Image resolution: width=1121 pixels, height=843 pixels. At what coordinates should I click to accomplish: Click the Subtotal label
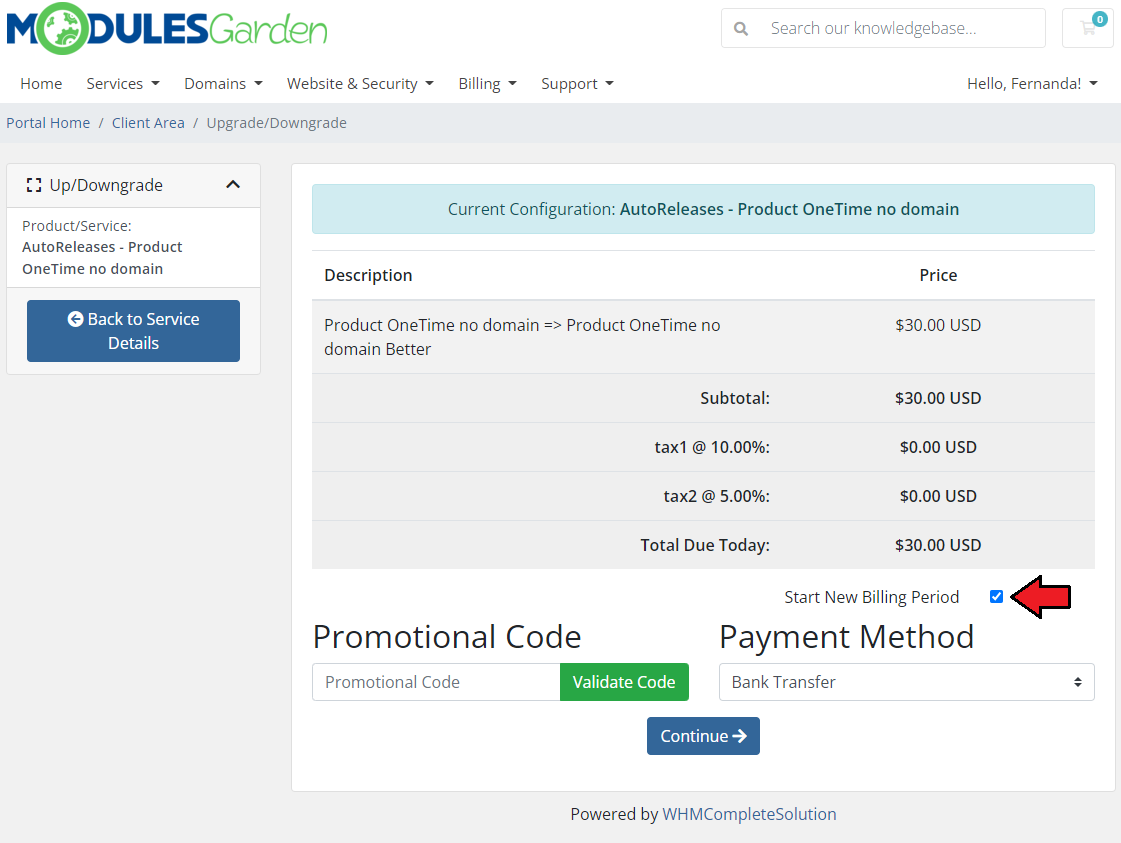[x=735, y=398]
